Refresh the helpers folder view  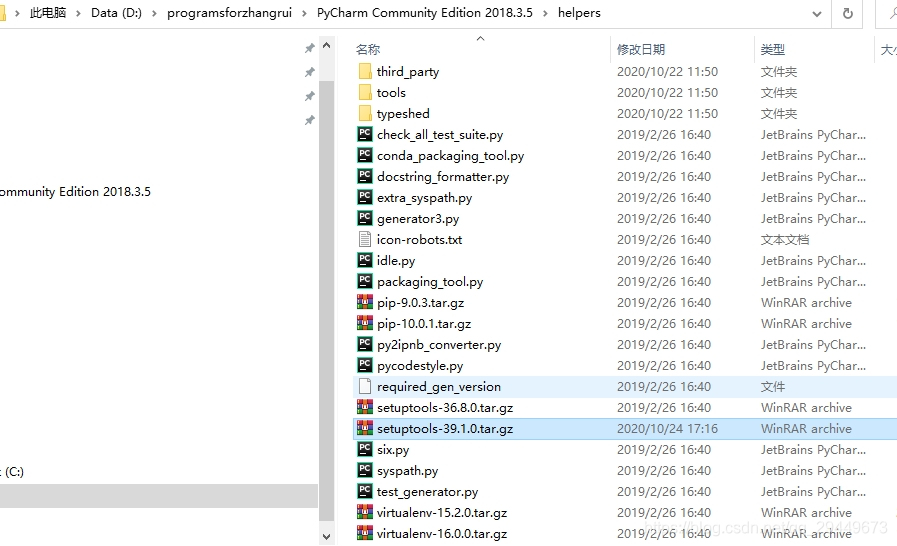point(848,13)
